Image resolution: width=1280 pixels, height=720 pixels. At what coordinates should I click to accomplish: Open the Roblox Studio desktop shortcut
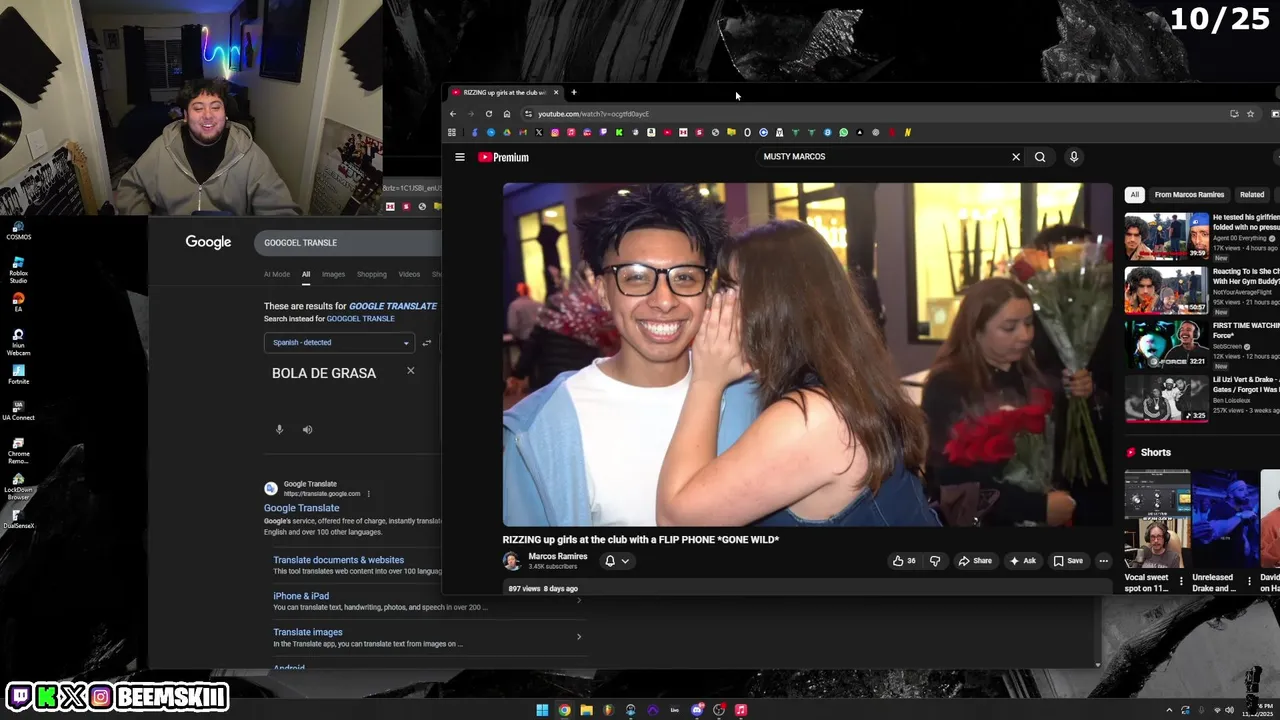pyautogui.click(x=18, y=271)
